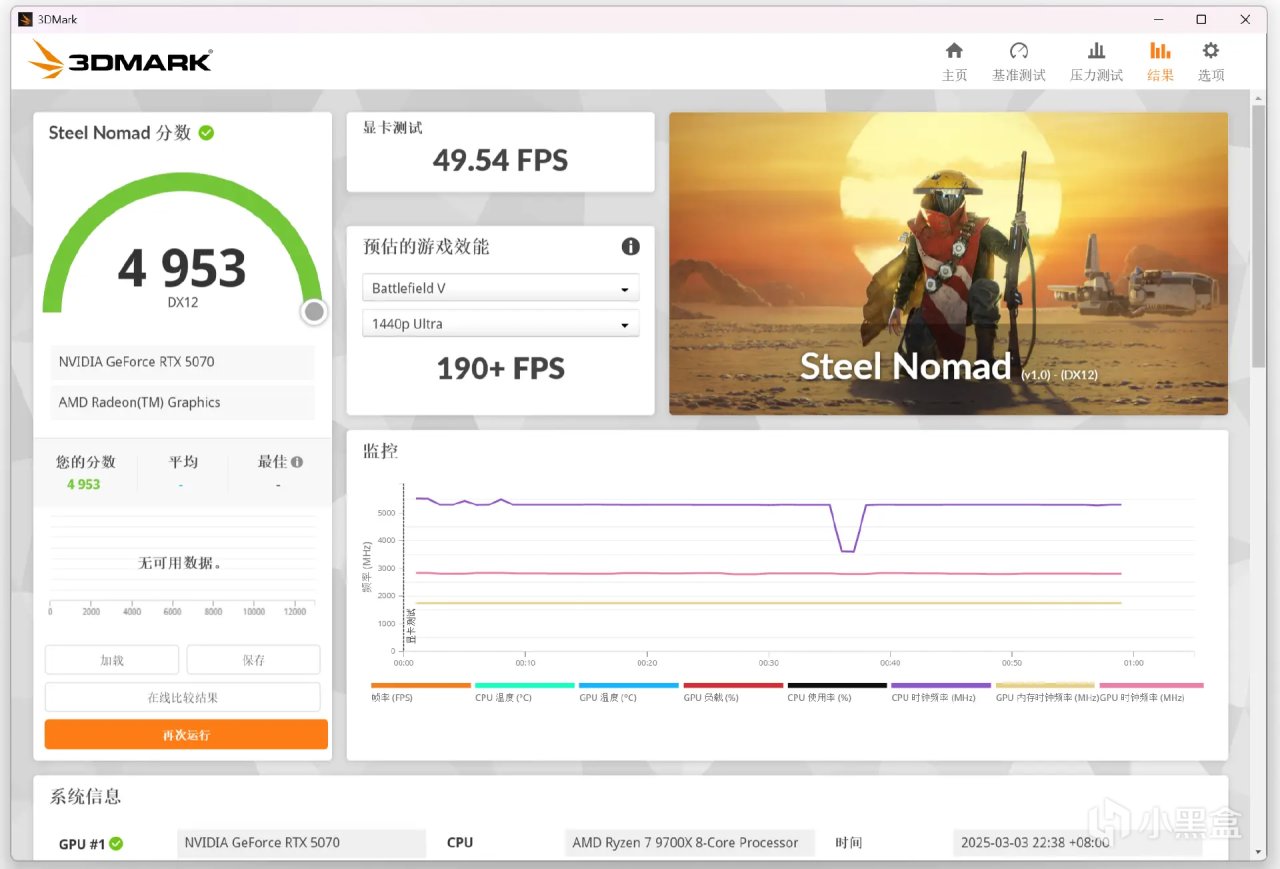The image size is (1280, 869).
Task: Open the Battlefield V game dropdown
Action: [500, 288]
